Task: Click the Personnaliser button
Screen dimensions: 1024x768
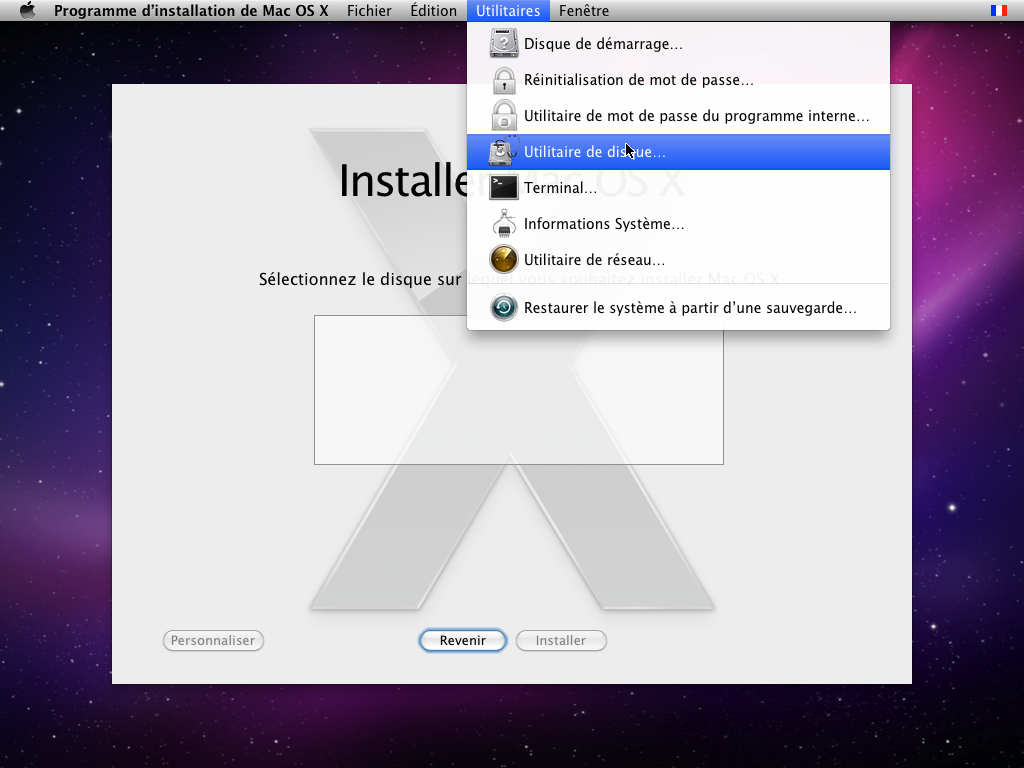Action: pyautogui.click(x=213, y=641)
